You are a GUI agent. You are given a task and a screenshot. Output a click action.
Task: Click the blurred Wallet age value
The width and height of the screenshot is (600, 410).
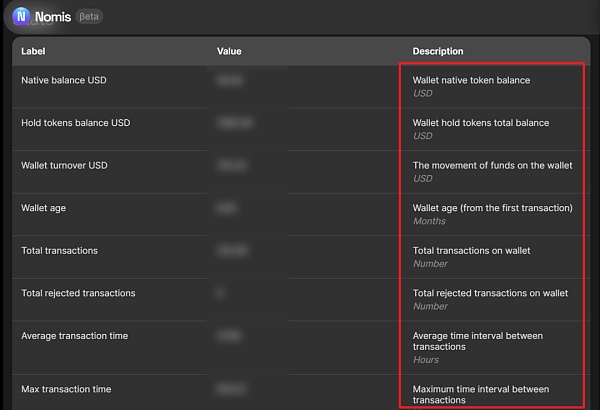(x=226, y=208)
